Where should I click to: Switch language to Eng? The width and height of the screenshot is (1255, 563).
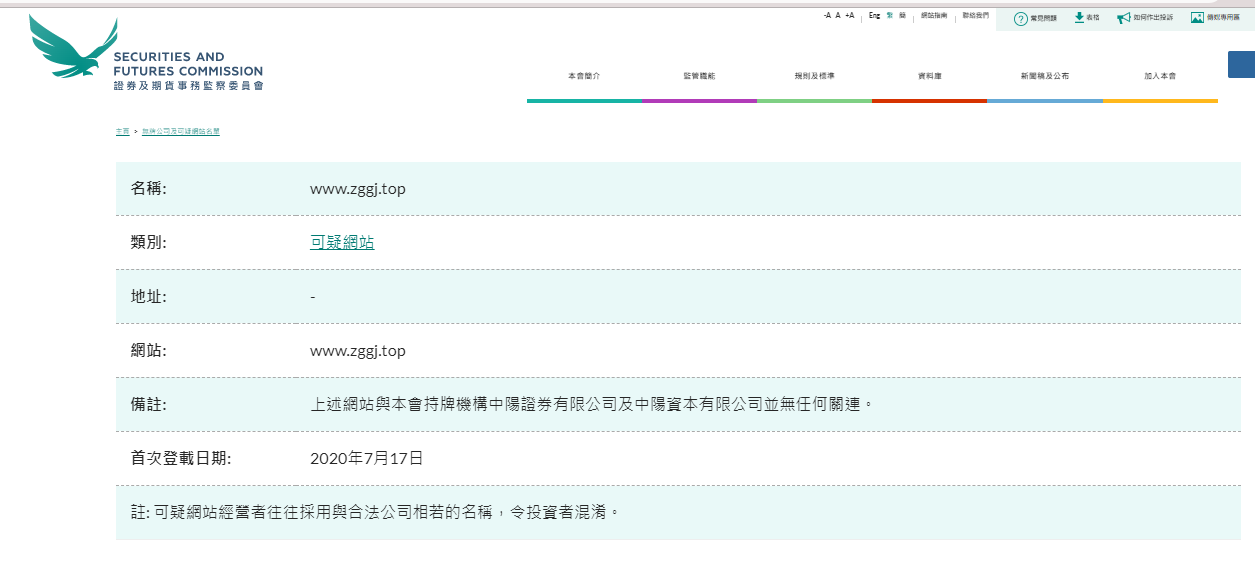(874, 16)
